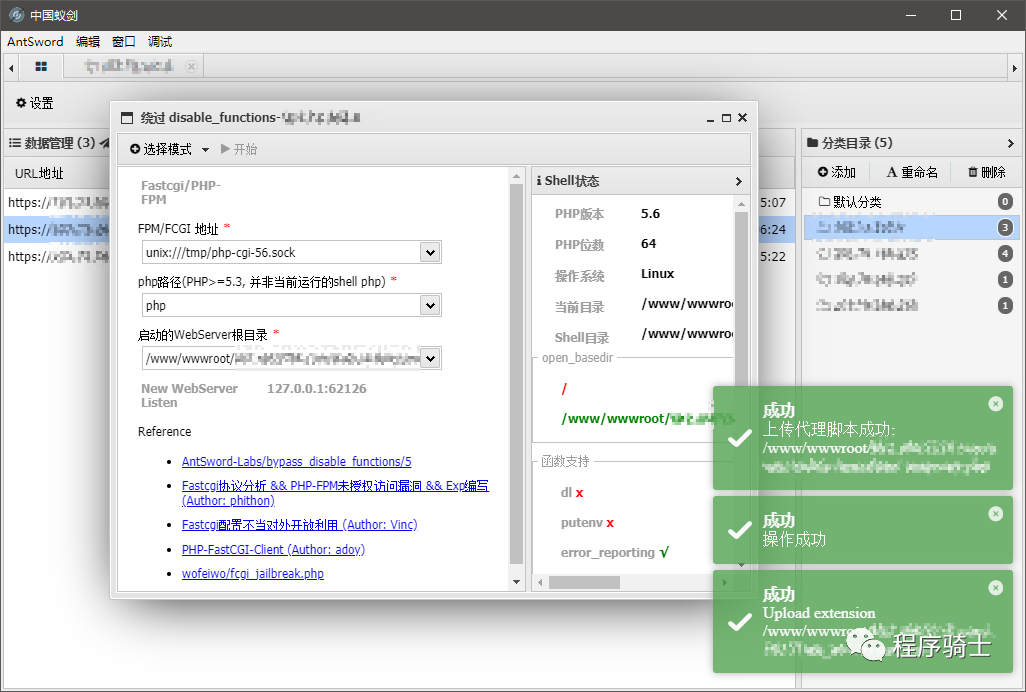Dismiss the Upload extension notification

[x=996, y=588]
